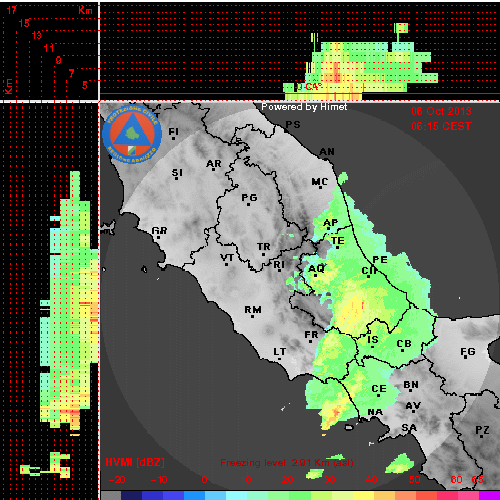
Task: Click the 06:15 CEST time label
Action: [x=441, y=126]
